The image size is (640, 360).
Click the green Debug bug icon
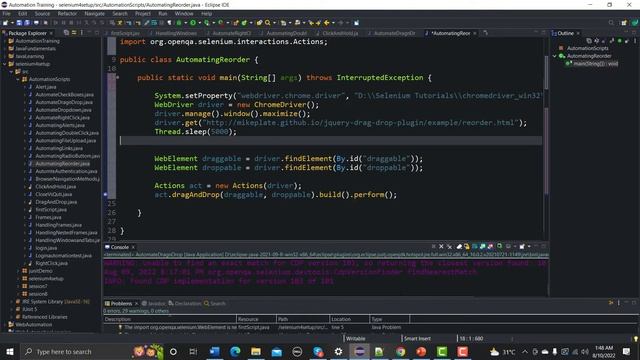[x=179, y=23]
